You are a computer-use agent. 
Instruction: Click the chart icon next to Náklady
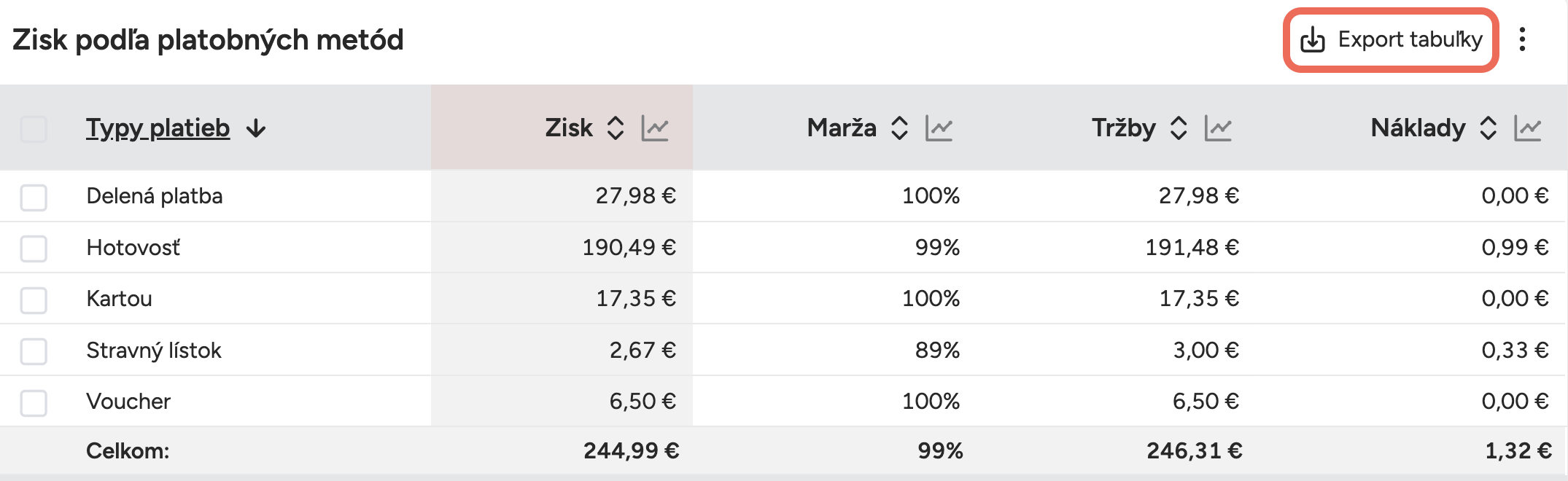click(x=1529, y=128)
